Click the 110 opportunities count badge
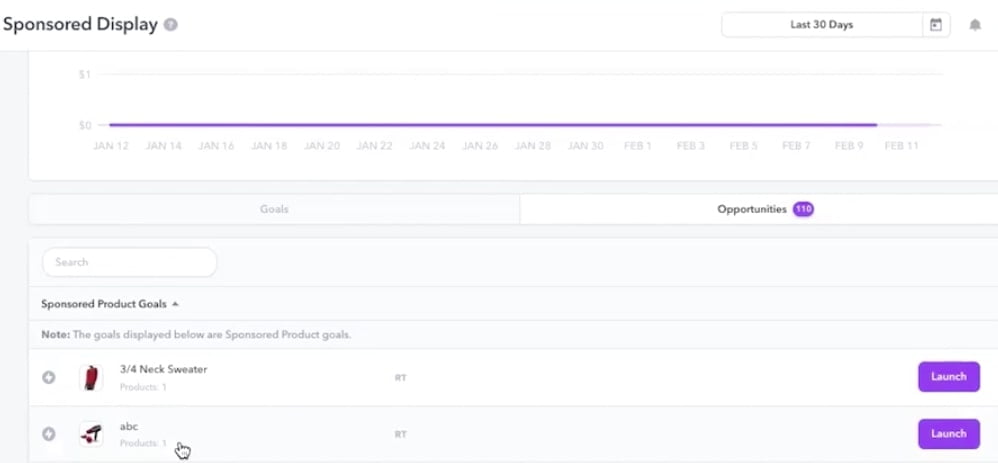998x463 pixels. (x=803, y=209)
